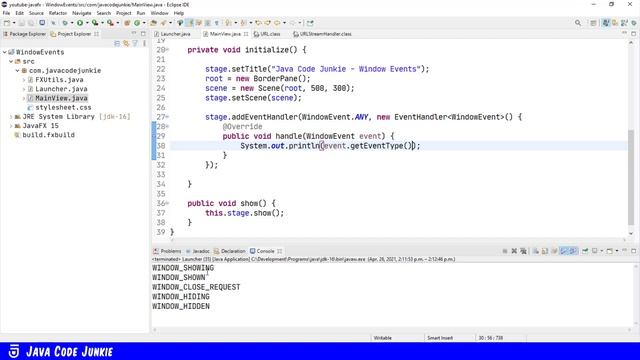The height and width of the screenshot is (360, 640).
Task: Click the Pin Console icon
Action: click(585, 251)
